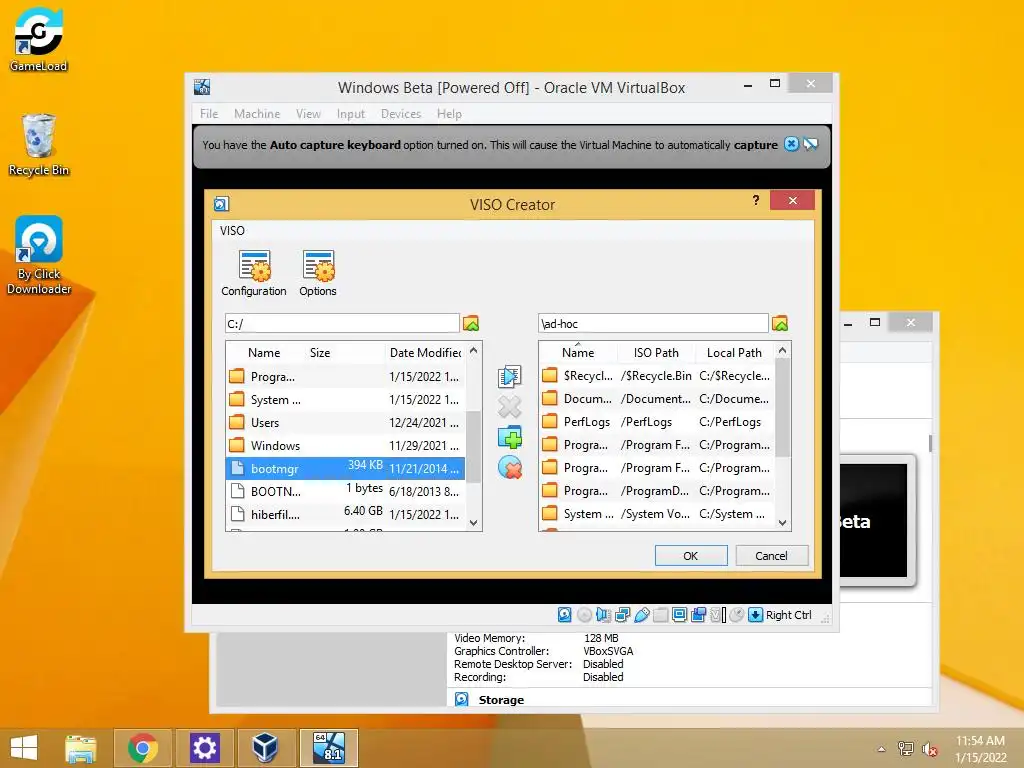Open the Options panel in VISO Creator

click(318, 273)
